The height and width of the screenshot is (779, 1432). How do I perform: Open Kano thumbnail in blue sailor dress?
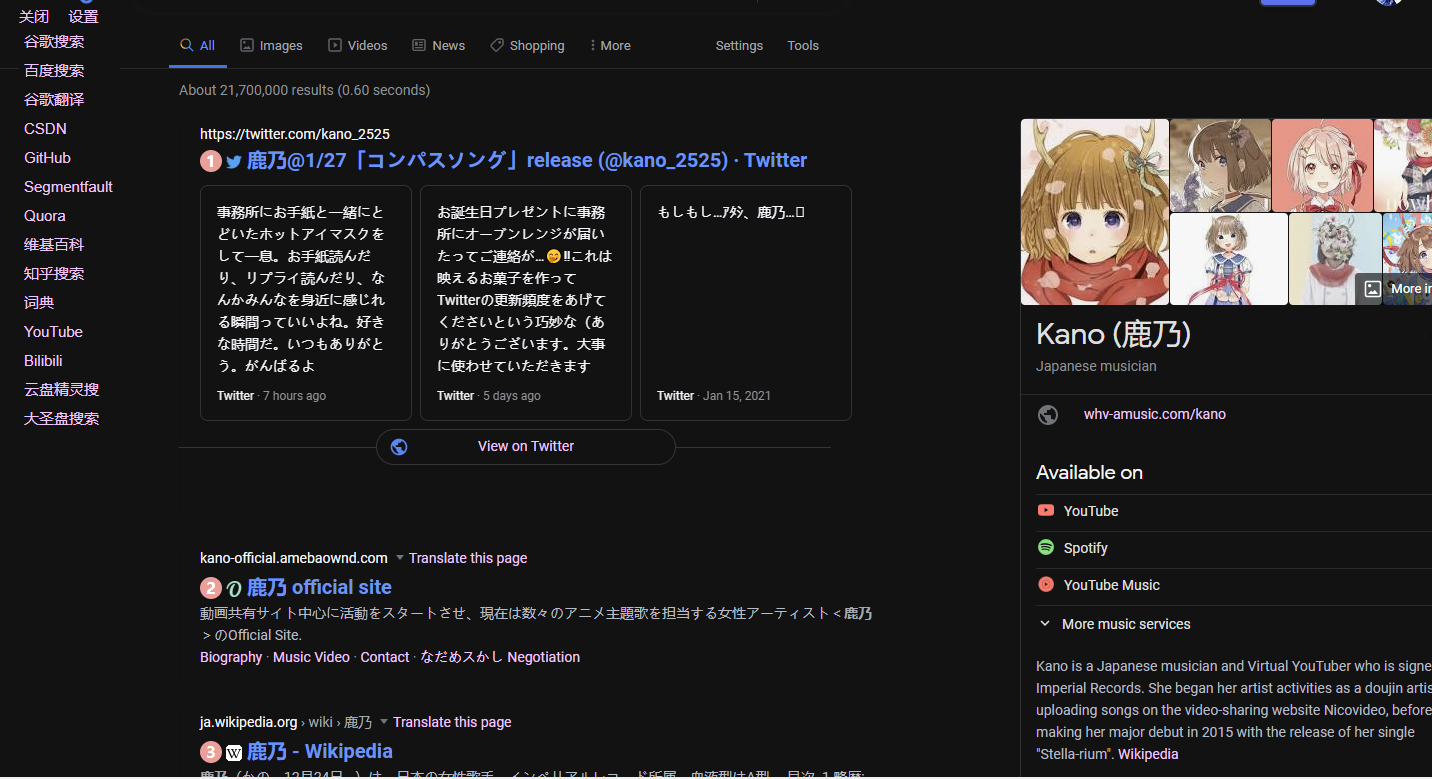pos(1229,259)
